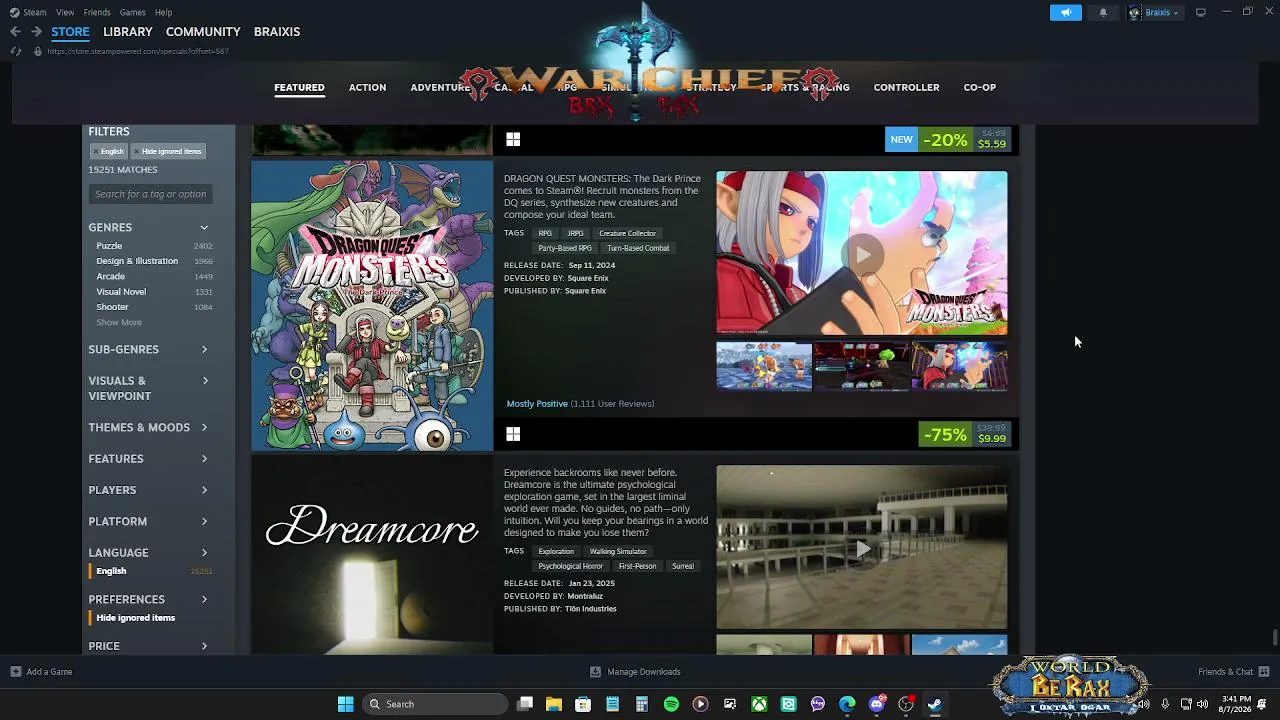Open the Steam announcements megaphone button
Viewport: 1280px width, 720px height.
coord(1066,12)
